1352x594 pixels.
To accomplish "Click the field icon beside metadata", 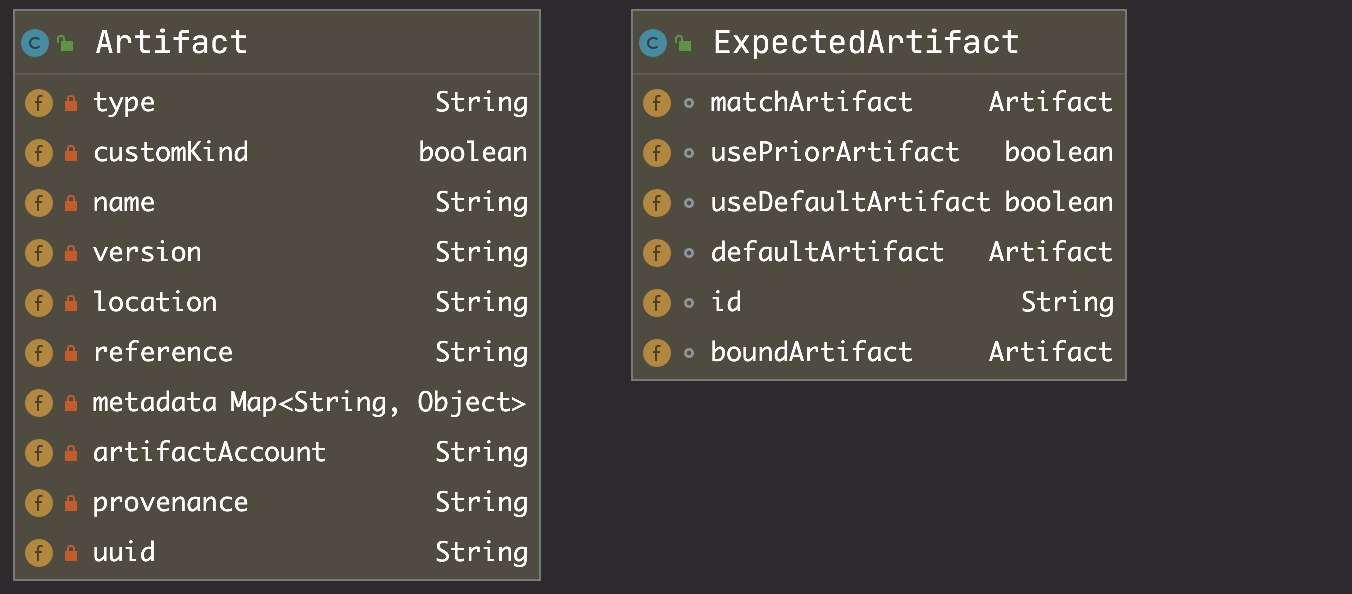I will point(38,403).
